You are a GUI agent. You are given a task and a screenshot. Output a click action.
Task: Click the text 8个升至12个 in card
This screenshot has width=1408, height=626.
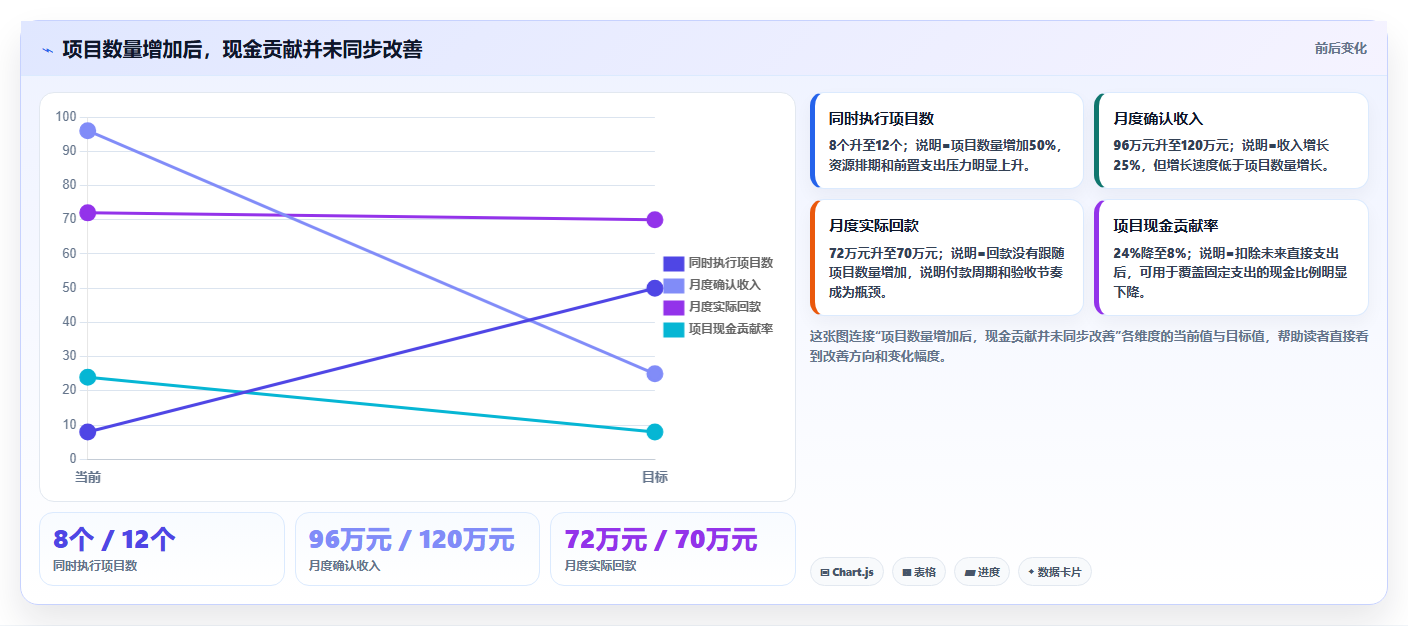(865, 145)
